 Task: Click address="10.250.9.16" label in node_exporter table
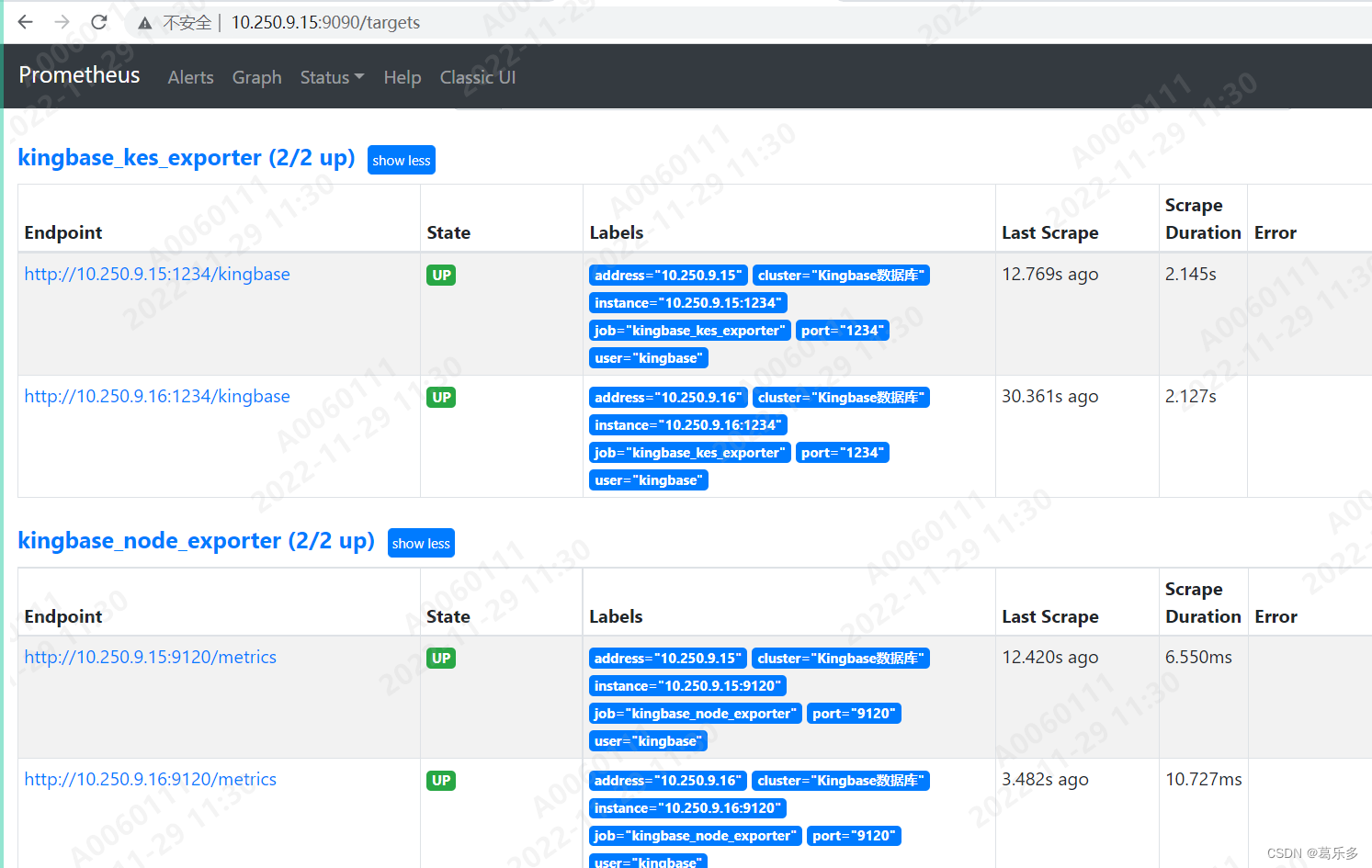point(668,781)
